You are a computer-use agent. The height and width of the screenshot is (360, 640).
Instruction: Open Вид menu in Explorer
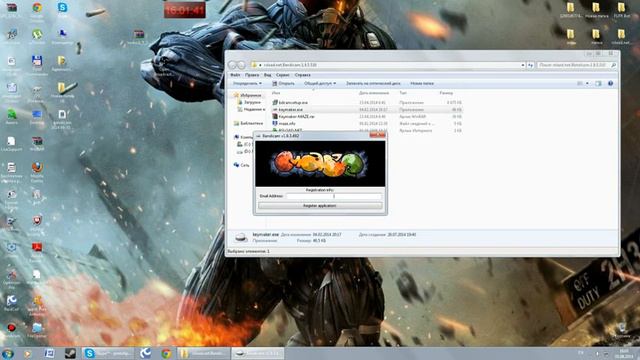click(x=267, y=75)
